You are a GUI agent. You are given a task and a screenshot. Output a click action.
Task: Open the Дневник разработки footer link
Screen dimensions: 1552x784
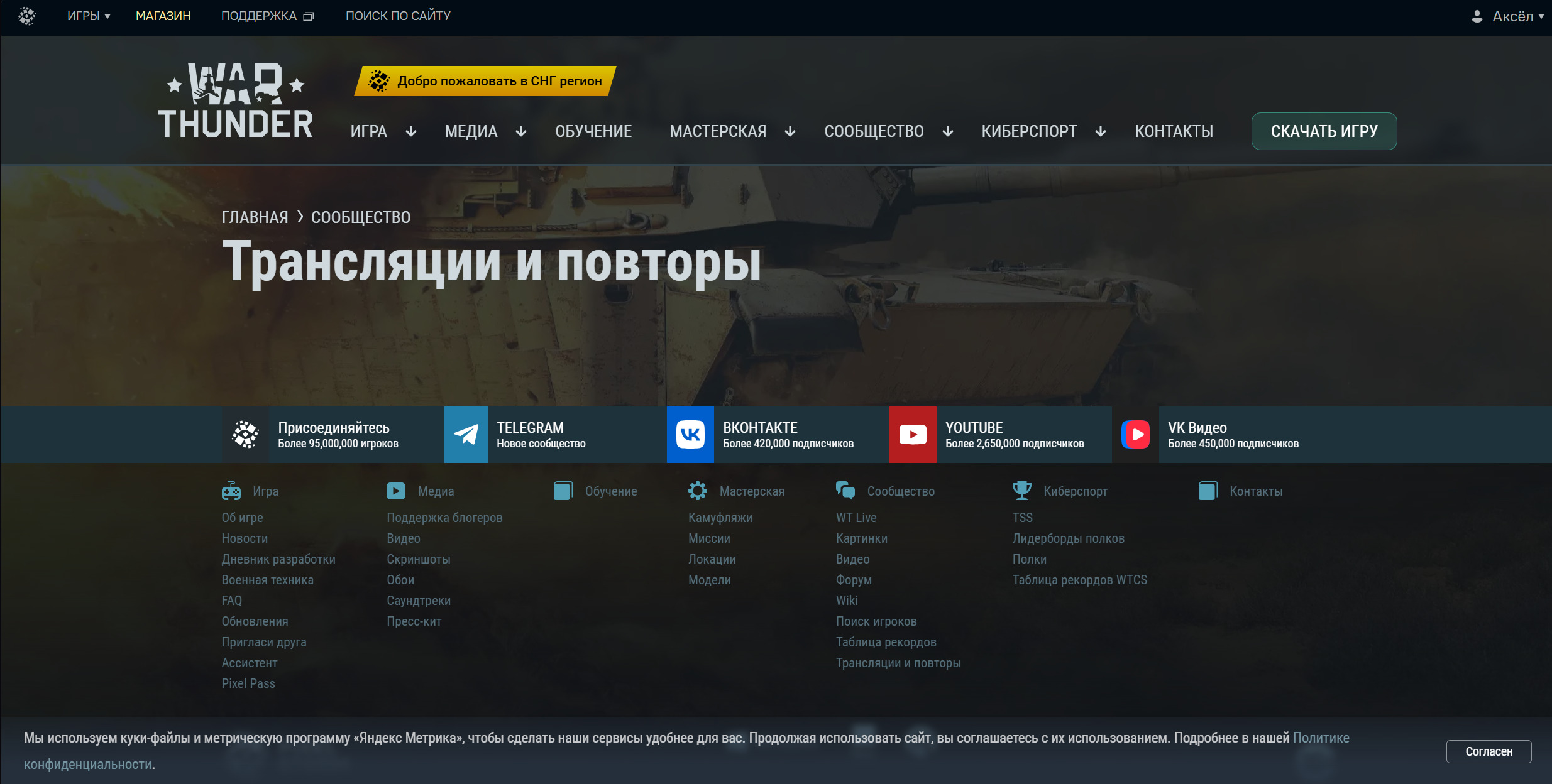click(278, 559)
